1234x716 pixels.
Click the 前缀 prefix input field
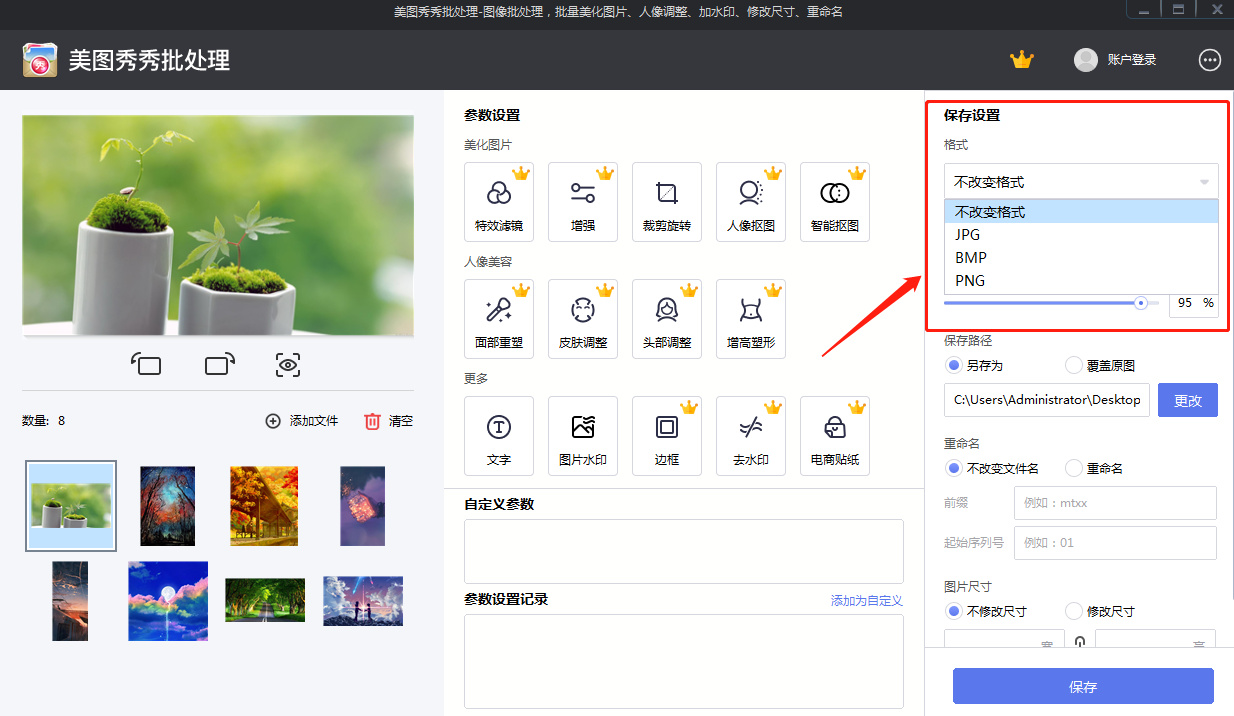pyautogui.click(x=1115, y=503)
